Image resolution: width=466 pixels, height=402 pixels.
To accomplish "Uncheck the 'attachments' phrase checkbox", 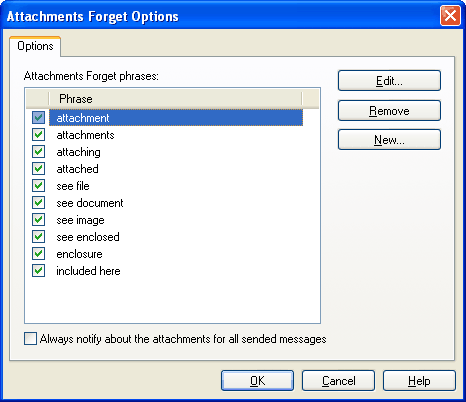I will tap(38, 134).
